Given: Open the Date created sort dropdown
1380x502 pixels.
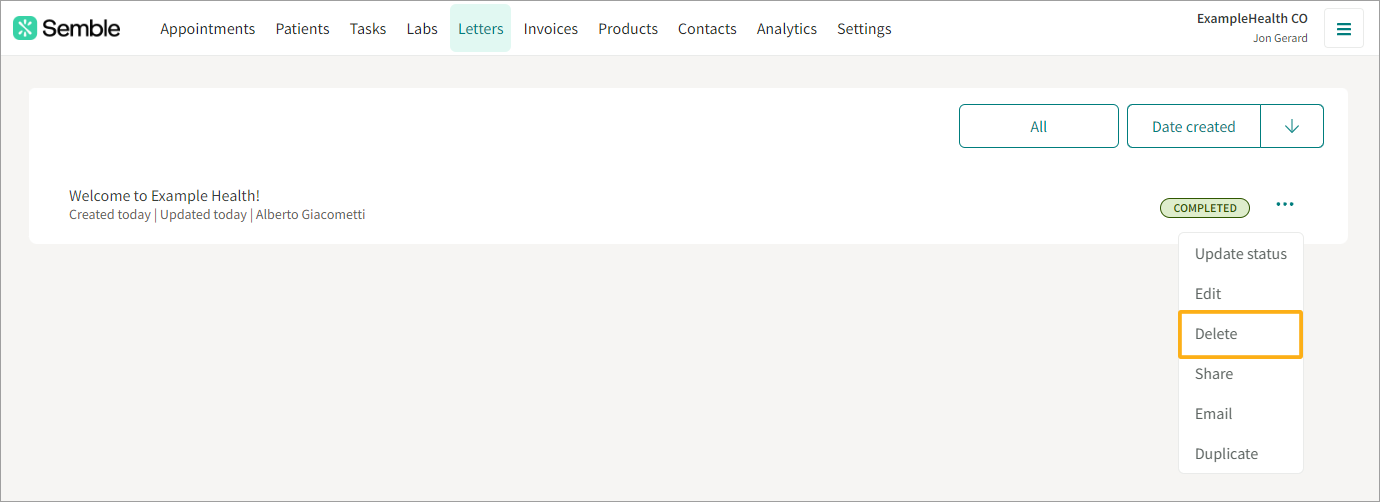Looking at the screenshot, I should (1194, 126).
